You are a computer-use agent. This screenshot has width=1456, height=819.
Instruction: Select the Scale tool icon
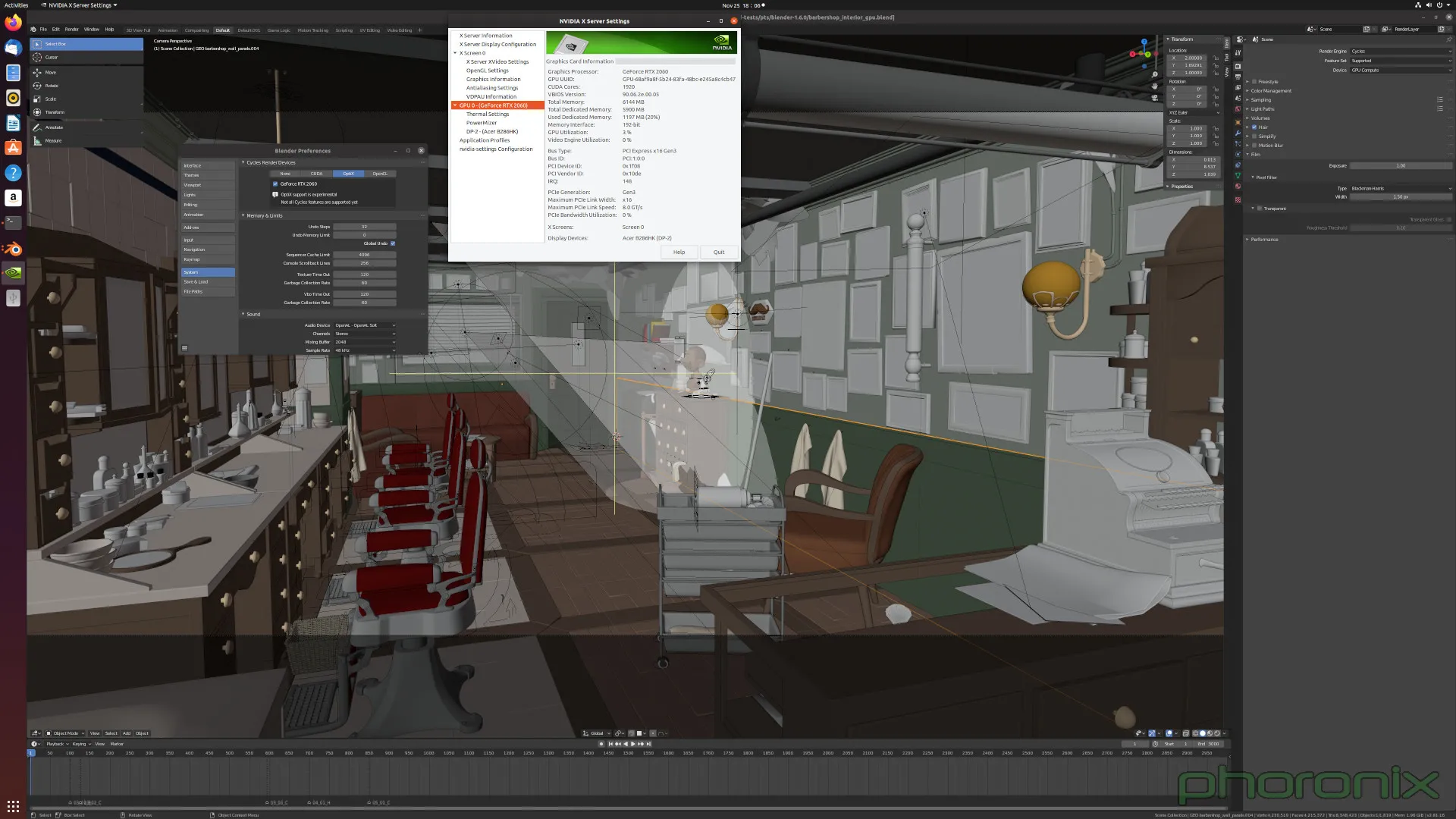pyautogui.click(x=37, y=99)
